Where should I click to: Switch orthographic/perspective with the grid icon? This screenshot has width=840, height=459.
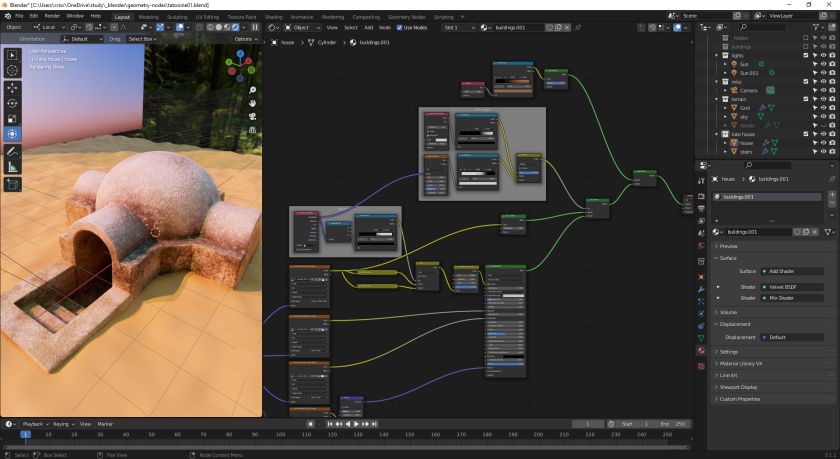[252, 130]
